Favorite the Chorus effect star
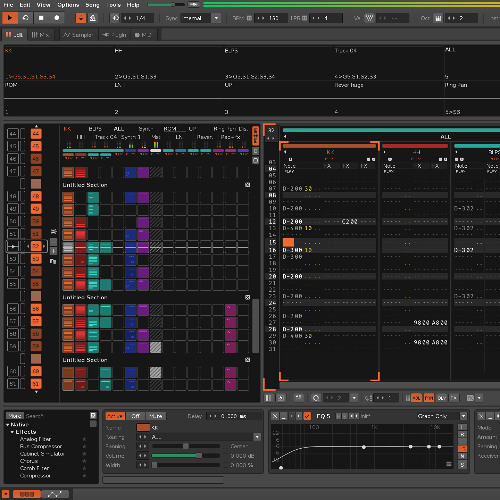 click(x=84, y=461)
